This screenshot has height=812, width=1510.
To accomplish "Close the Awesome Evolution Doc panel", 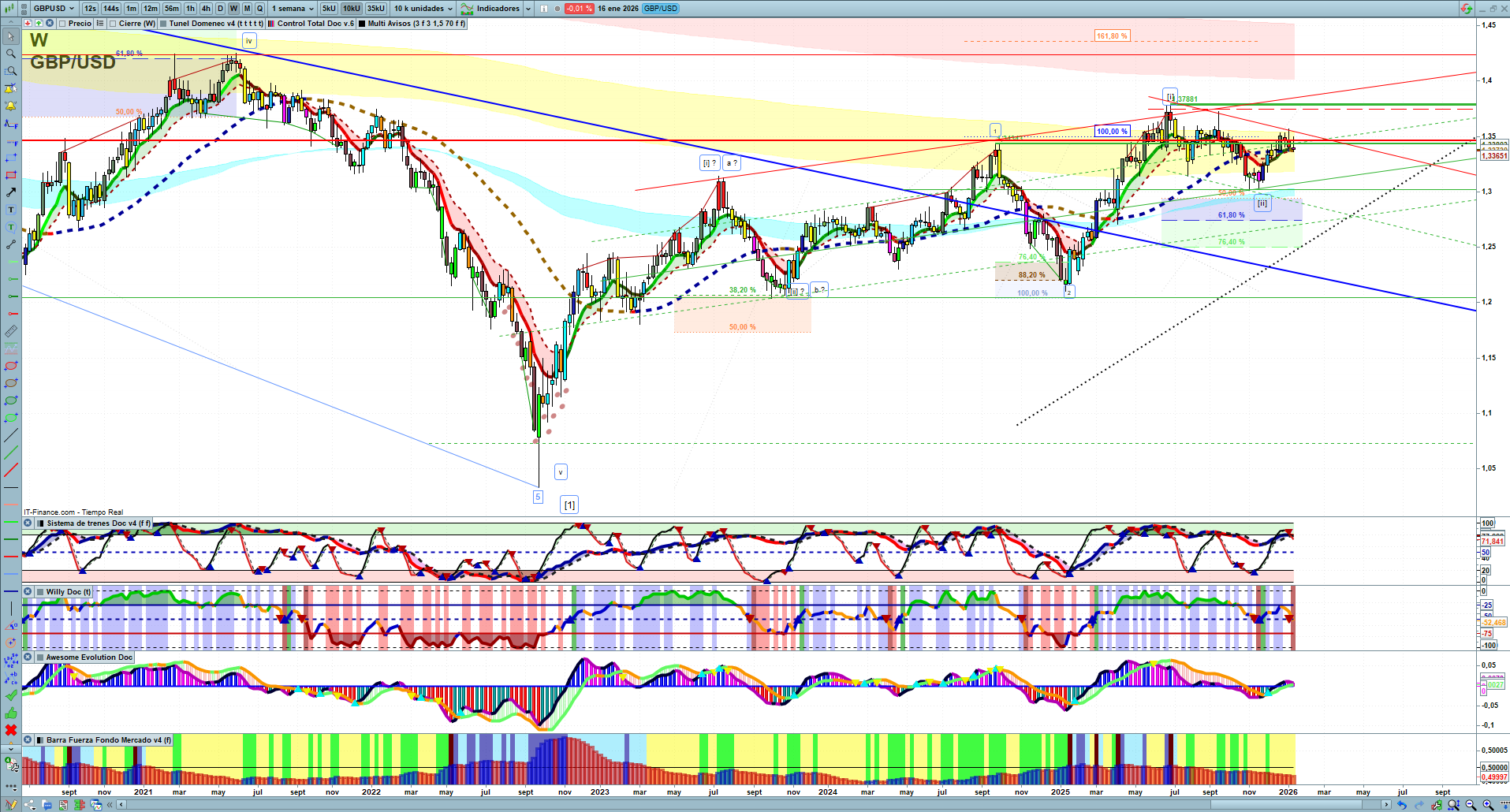I will coord(28,657).
